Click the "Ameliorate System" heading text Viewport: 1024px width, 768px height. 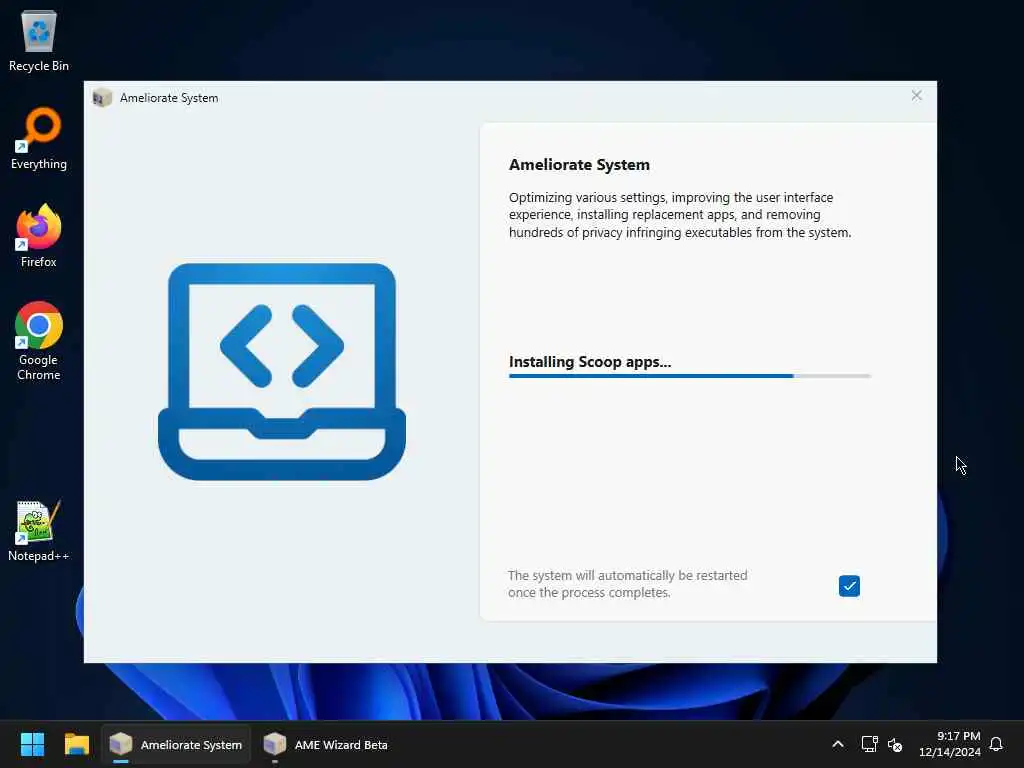[x=579, y=165]
